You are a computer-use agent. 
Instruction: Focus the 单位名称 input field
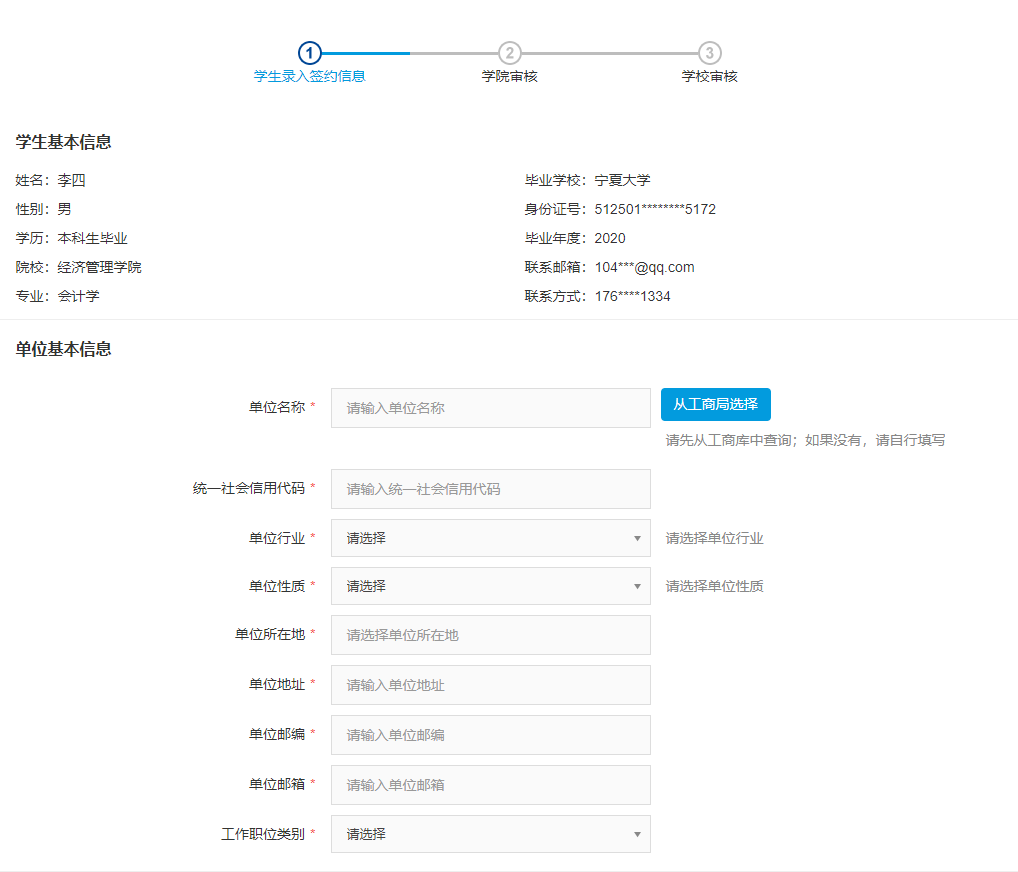(x=490, y=408)
